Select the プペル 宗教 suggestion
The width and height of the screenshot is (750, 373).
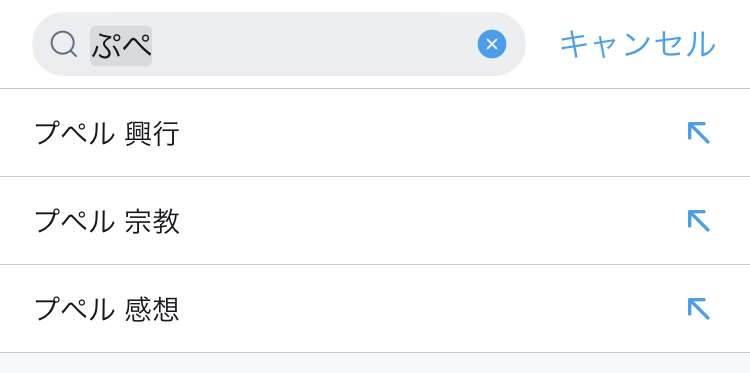(375, 220)
